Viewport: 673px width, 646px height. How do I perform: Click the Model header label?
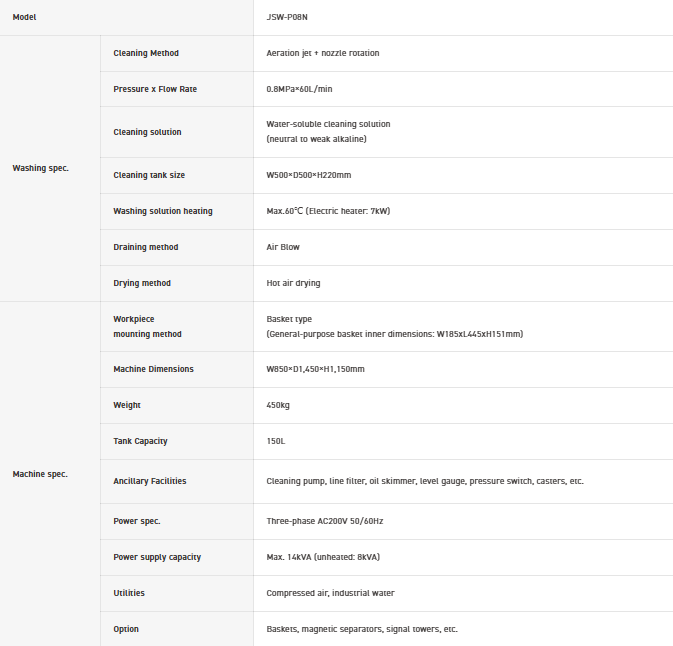(x=25, y=17)
